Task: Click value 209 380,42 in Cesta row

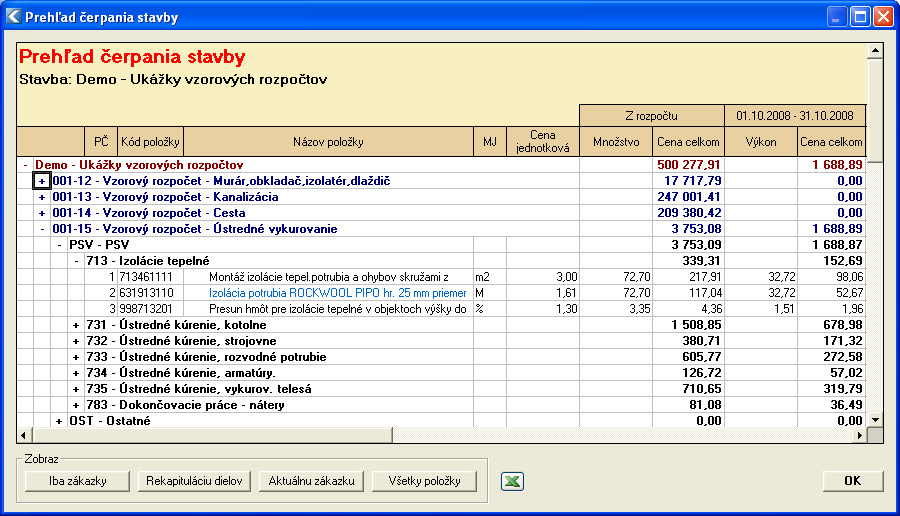Action: (689, 213)
